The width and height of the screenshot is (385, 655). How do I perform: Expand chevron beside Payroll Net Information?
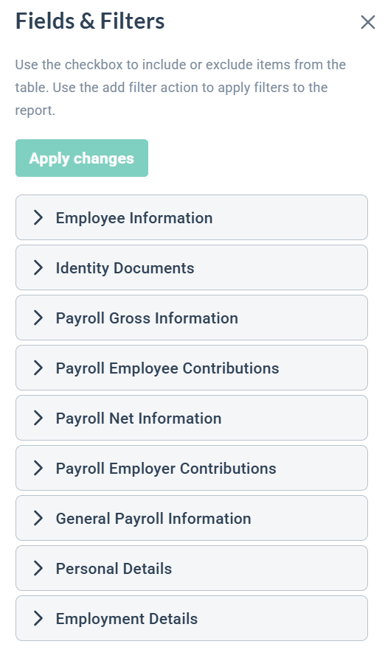(x=38, y=418)
